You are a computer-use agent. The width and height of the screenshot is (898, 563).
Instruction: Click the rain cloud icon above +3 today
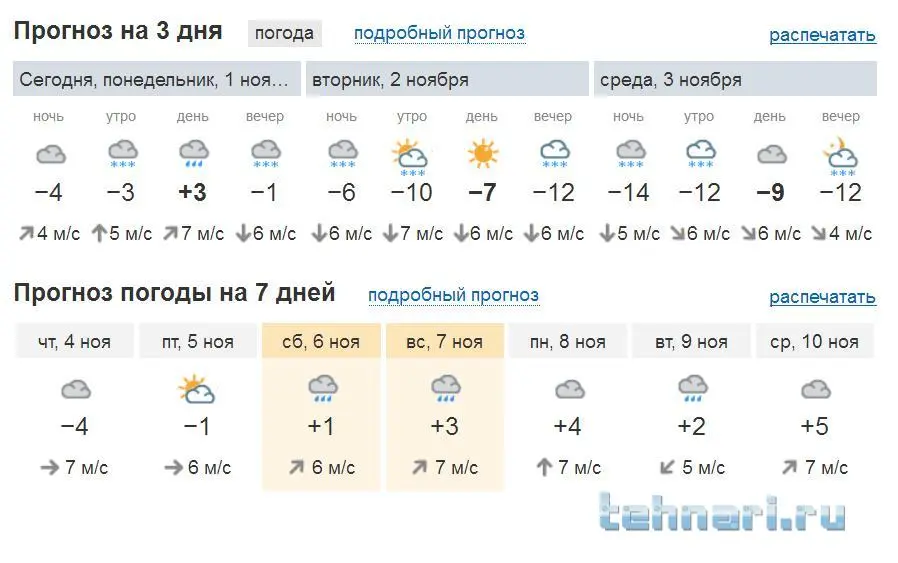coord(193,154)
